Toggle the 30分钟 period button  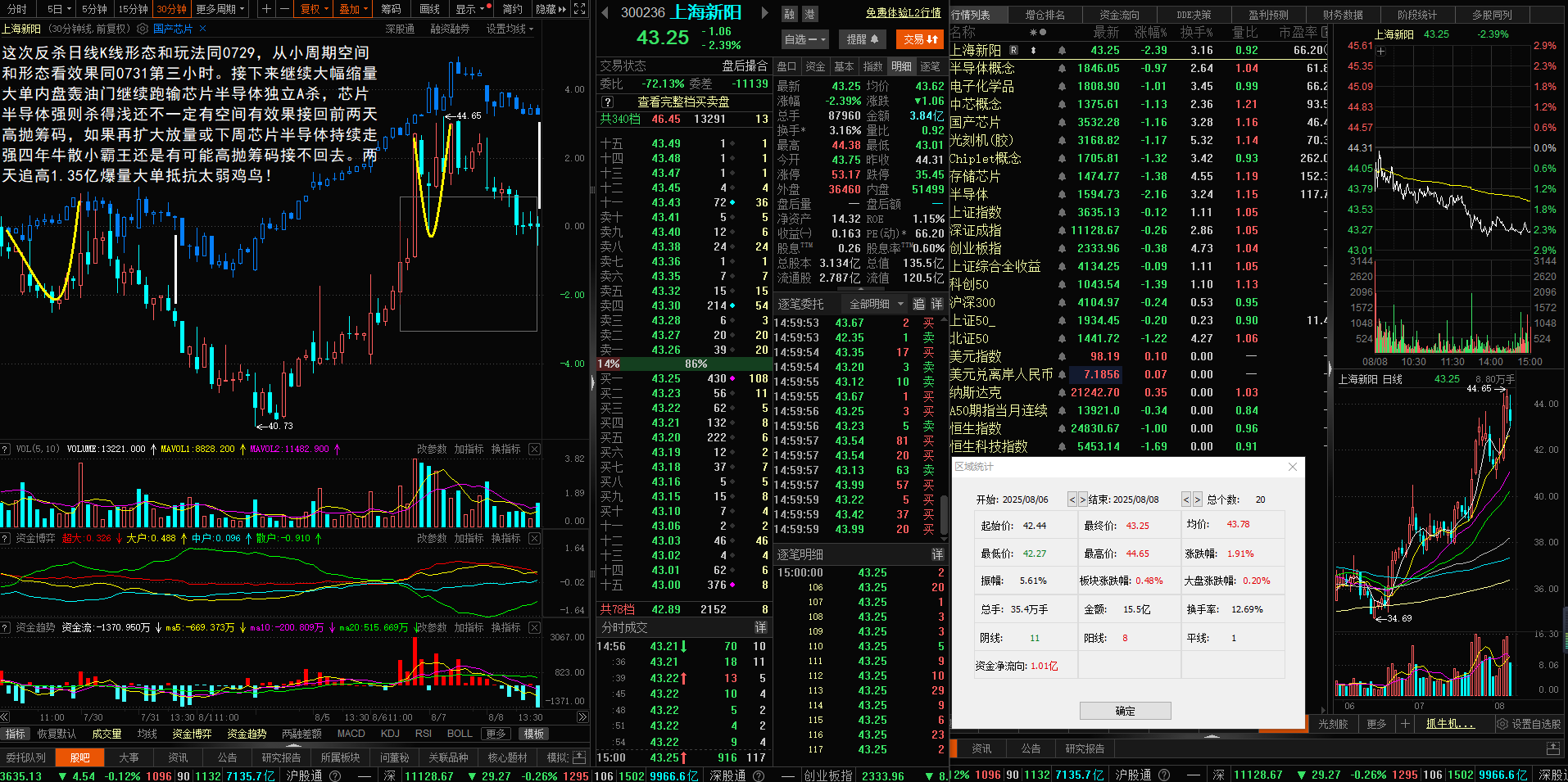172,9
